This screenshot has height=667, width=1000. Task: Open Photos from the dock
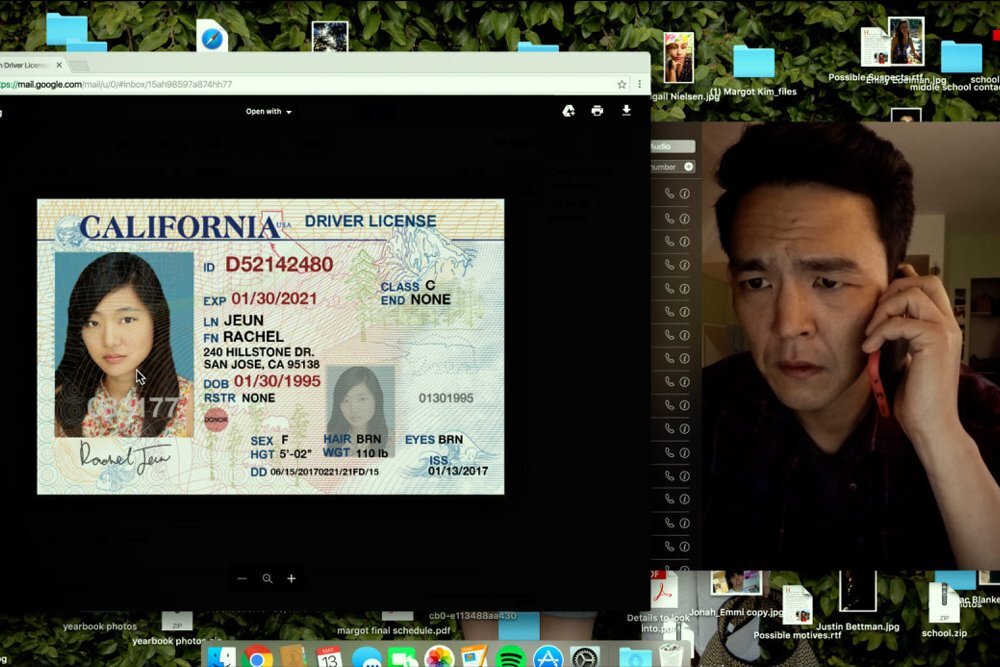(x=439, y=657)
